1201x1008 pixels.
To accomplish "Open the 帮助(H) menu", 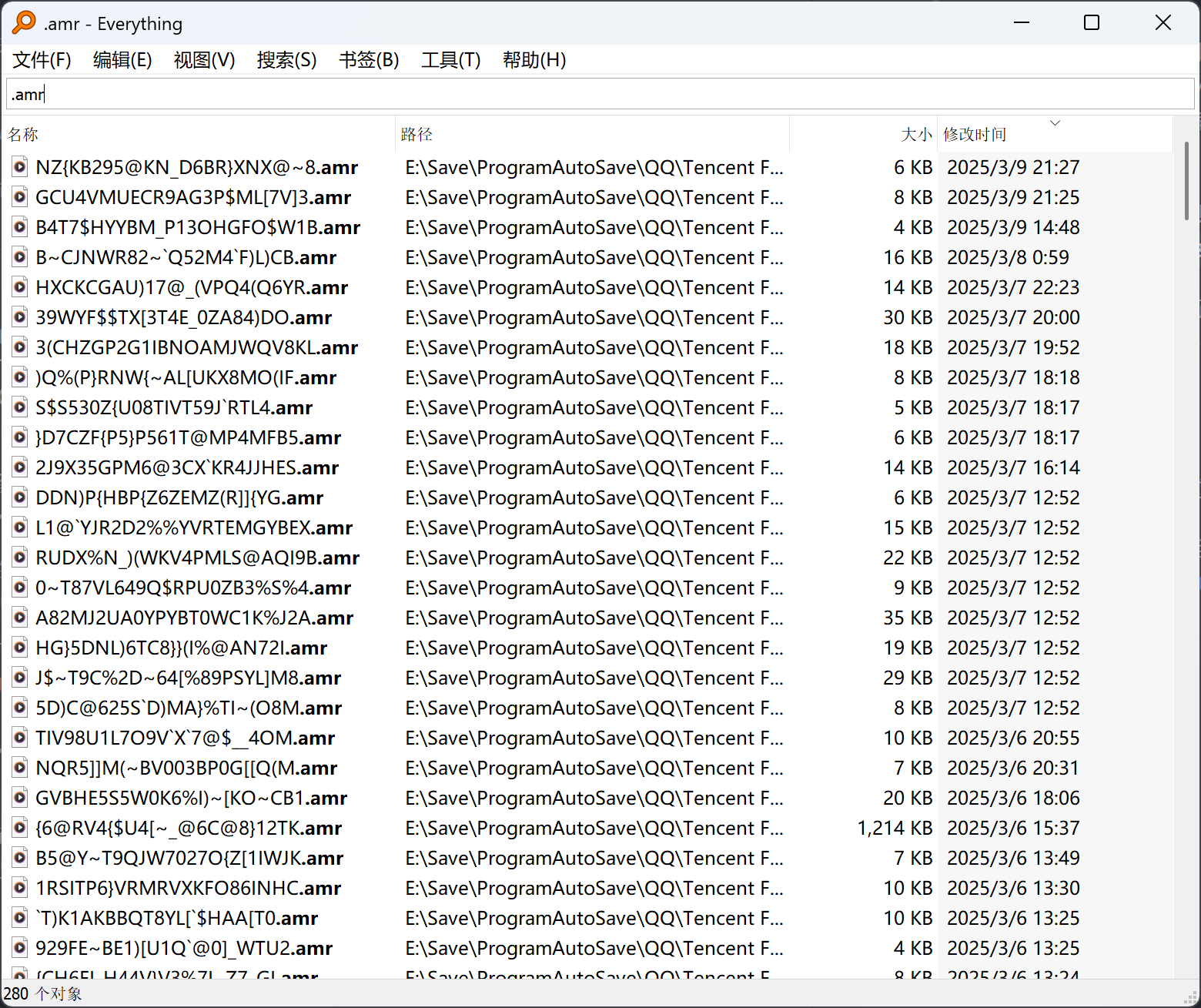I will [534, 60].
